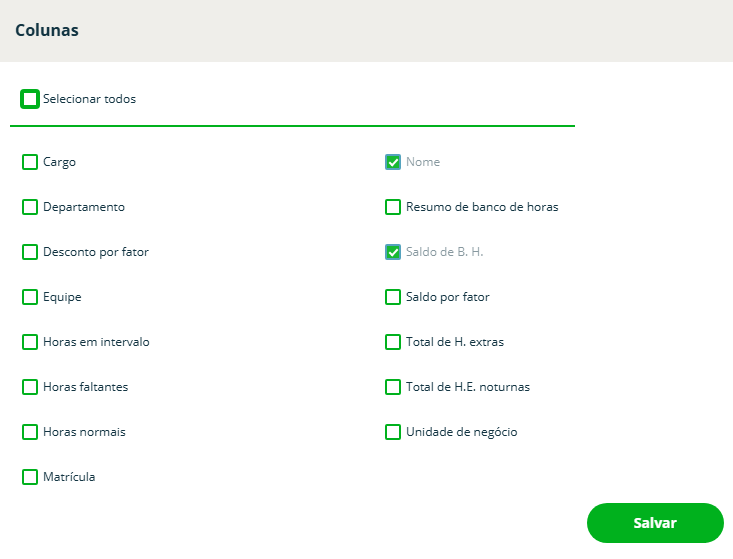Check the Horas faltantes option
The width and height of the screenshot is (733, 559).
coord(30,387)
